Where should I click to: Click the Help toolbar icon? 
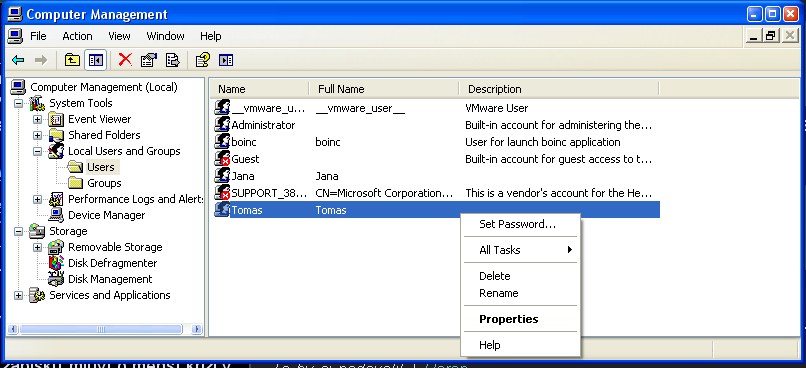[203, 60]
